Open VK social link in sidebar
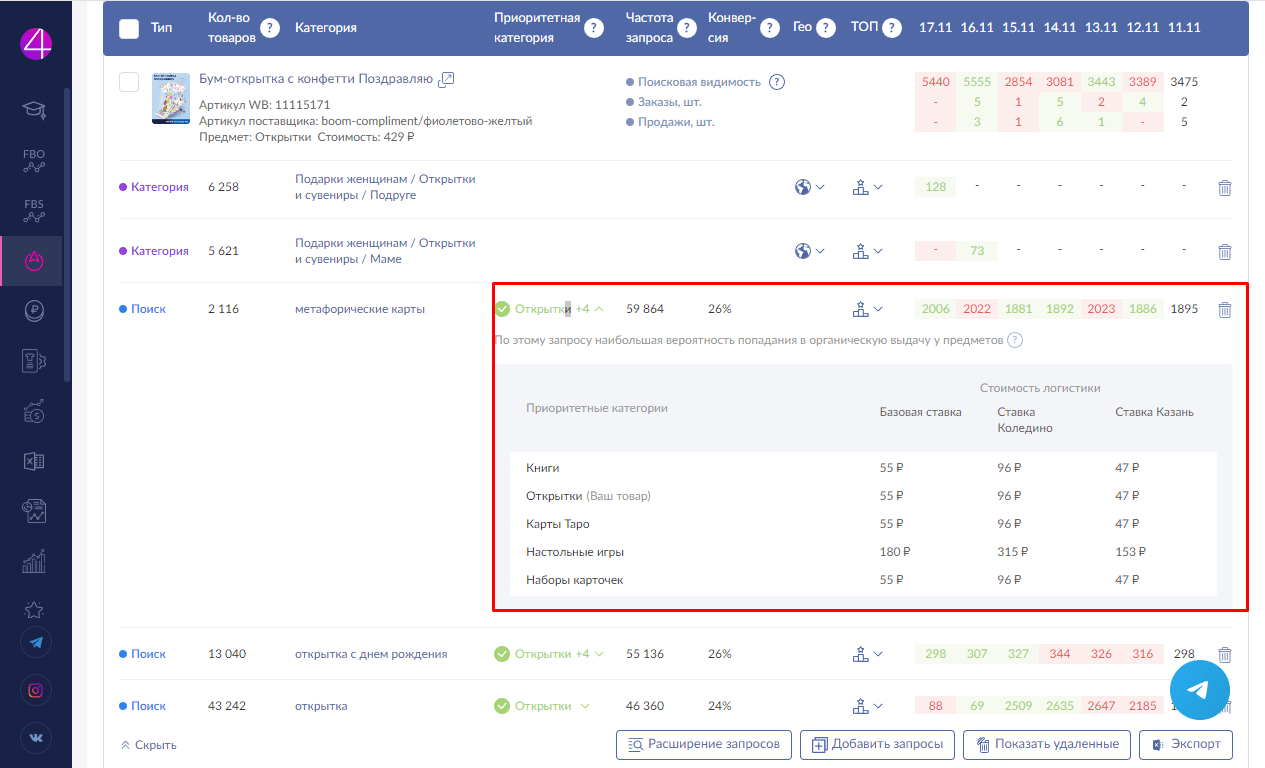The image size is (1265, 768). [x=35, y=738]
